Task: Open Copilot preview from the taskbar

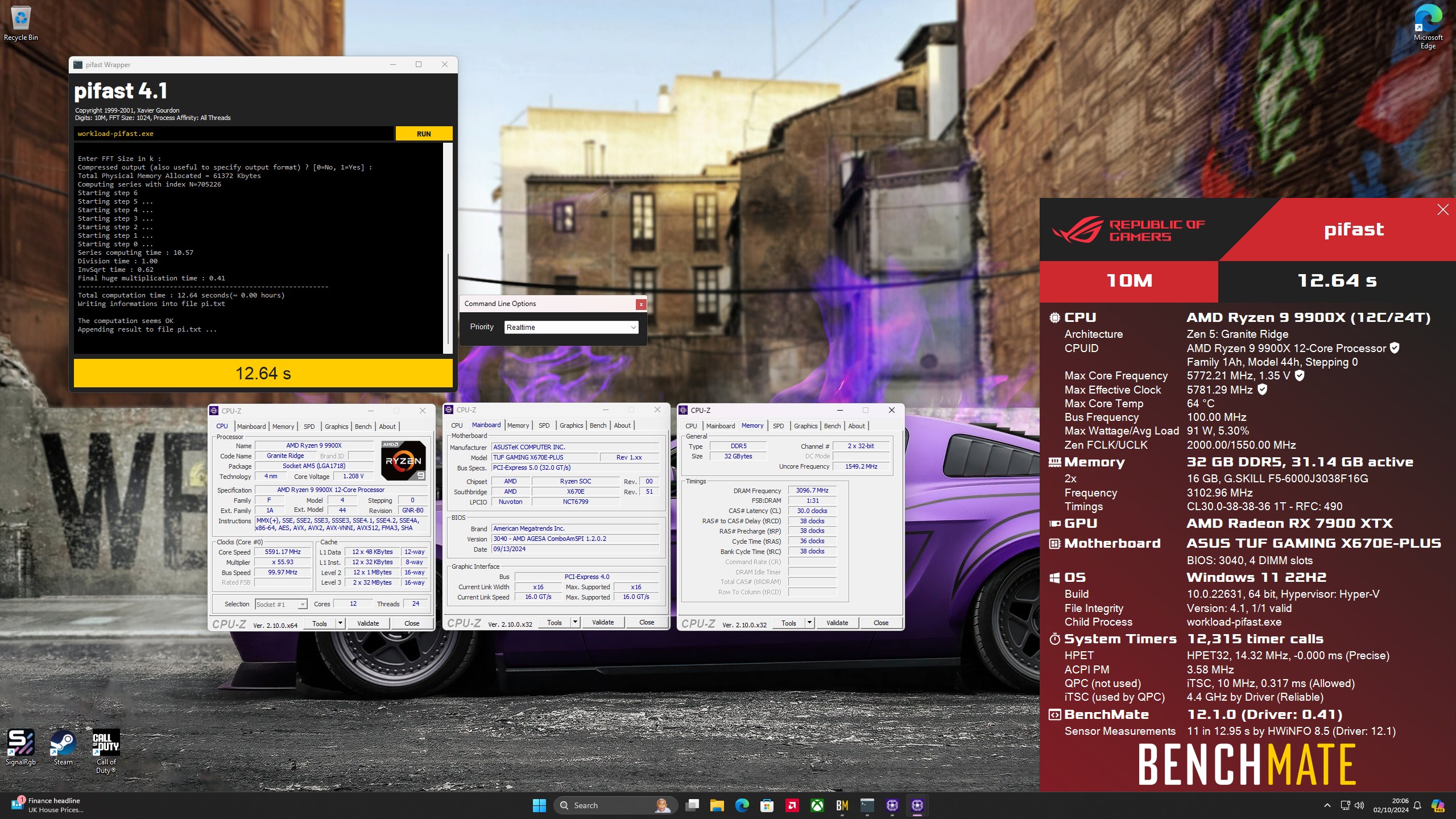Action: click(x=1438, y=805)
